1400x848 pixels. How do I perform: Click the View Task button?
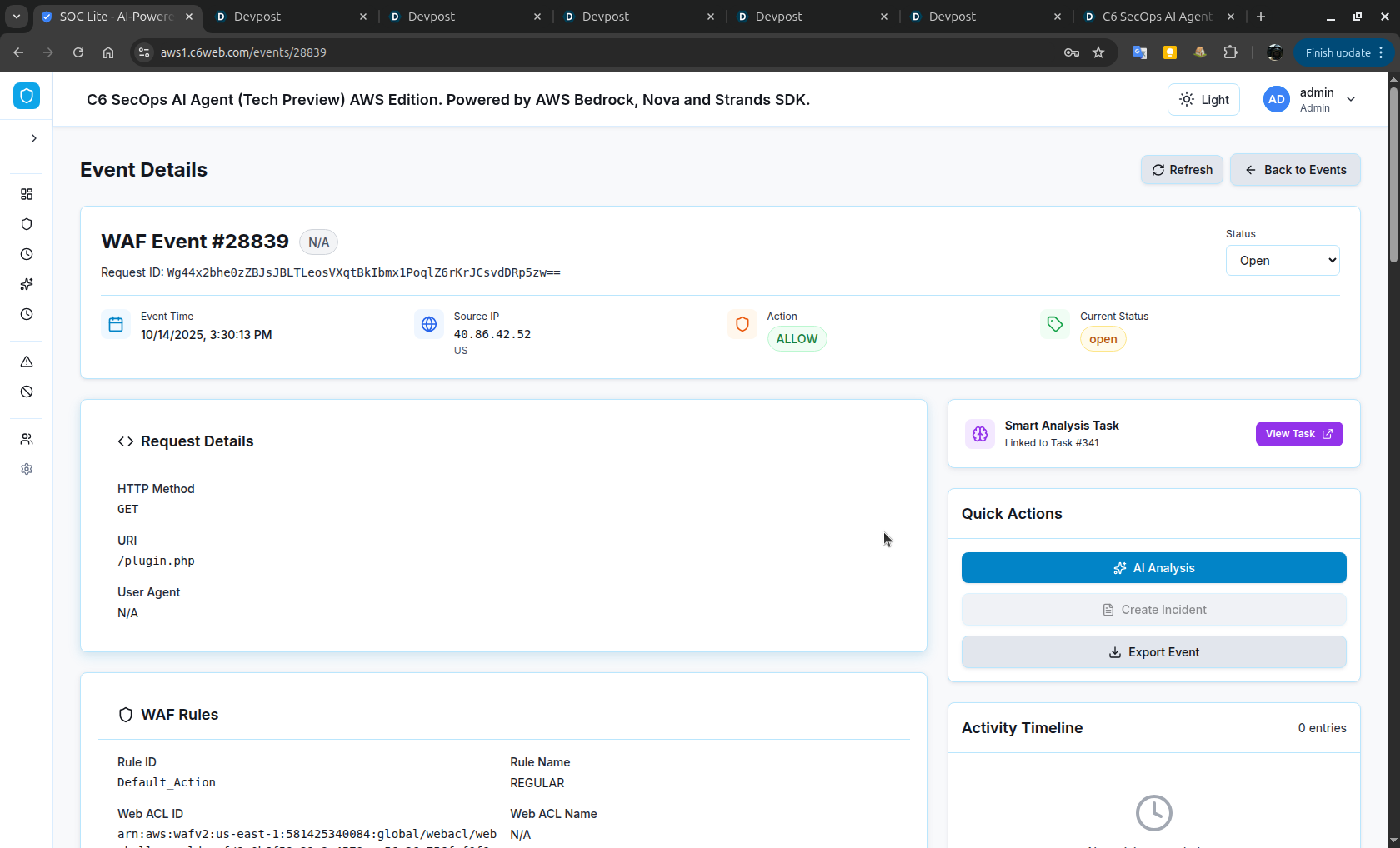(x=1298, y=434)
